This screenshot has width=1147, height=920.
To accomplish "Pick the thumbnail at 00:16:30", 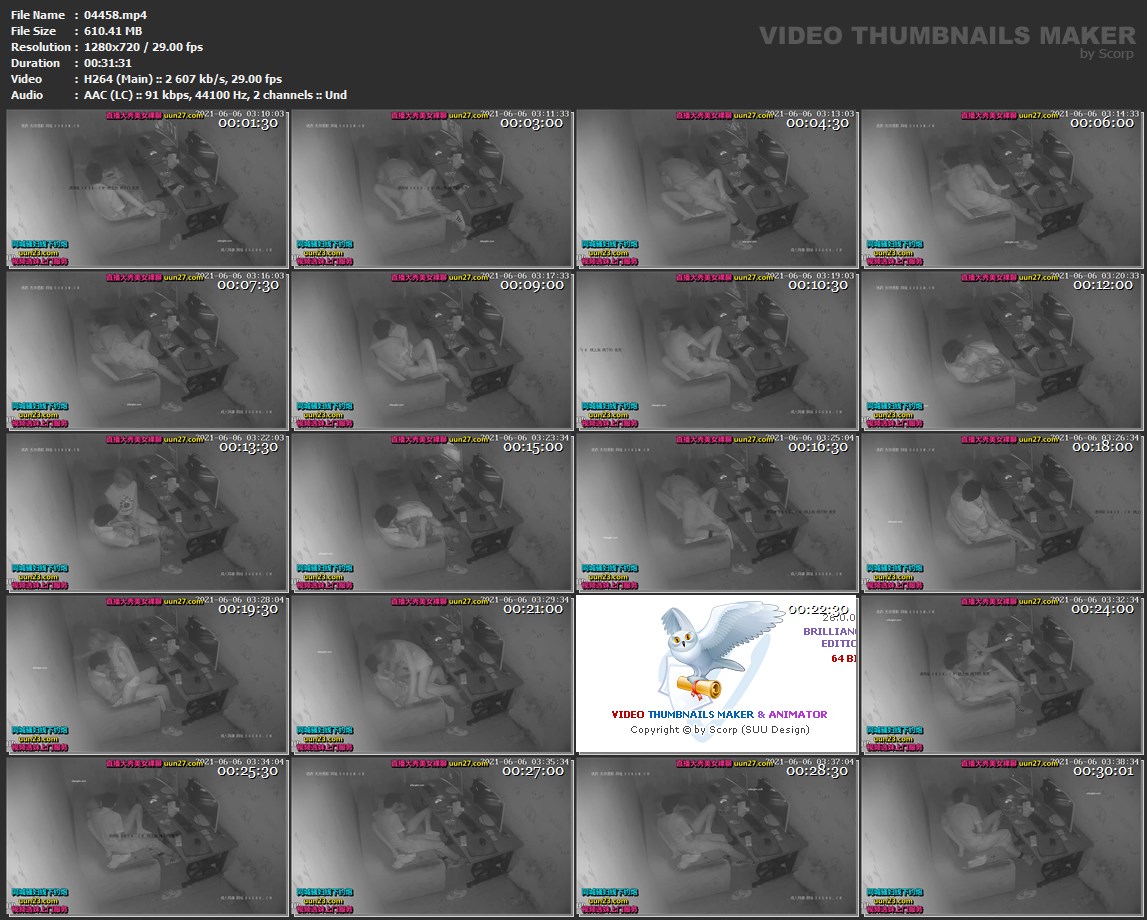I will point(717,513).
